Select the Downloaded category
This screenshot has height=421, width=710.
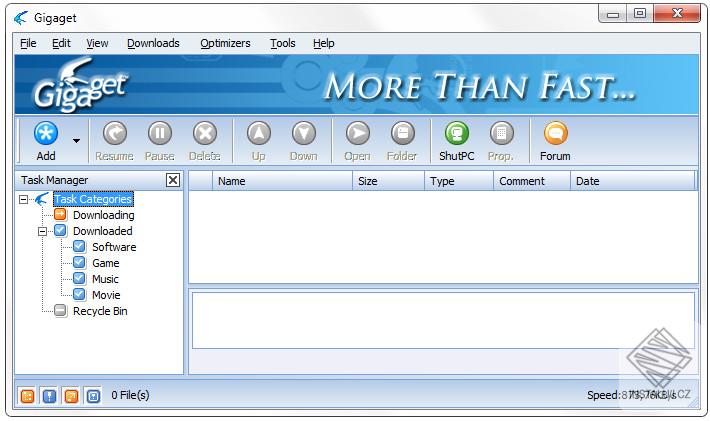coord(103,231)
